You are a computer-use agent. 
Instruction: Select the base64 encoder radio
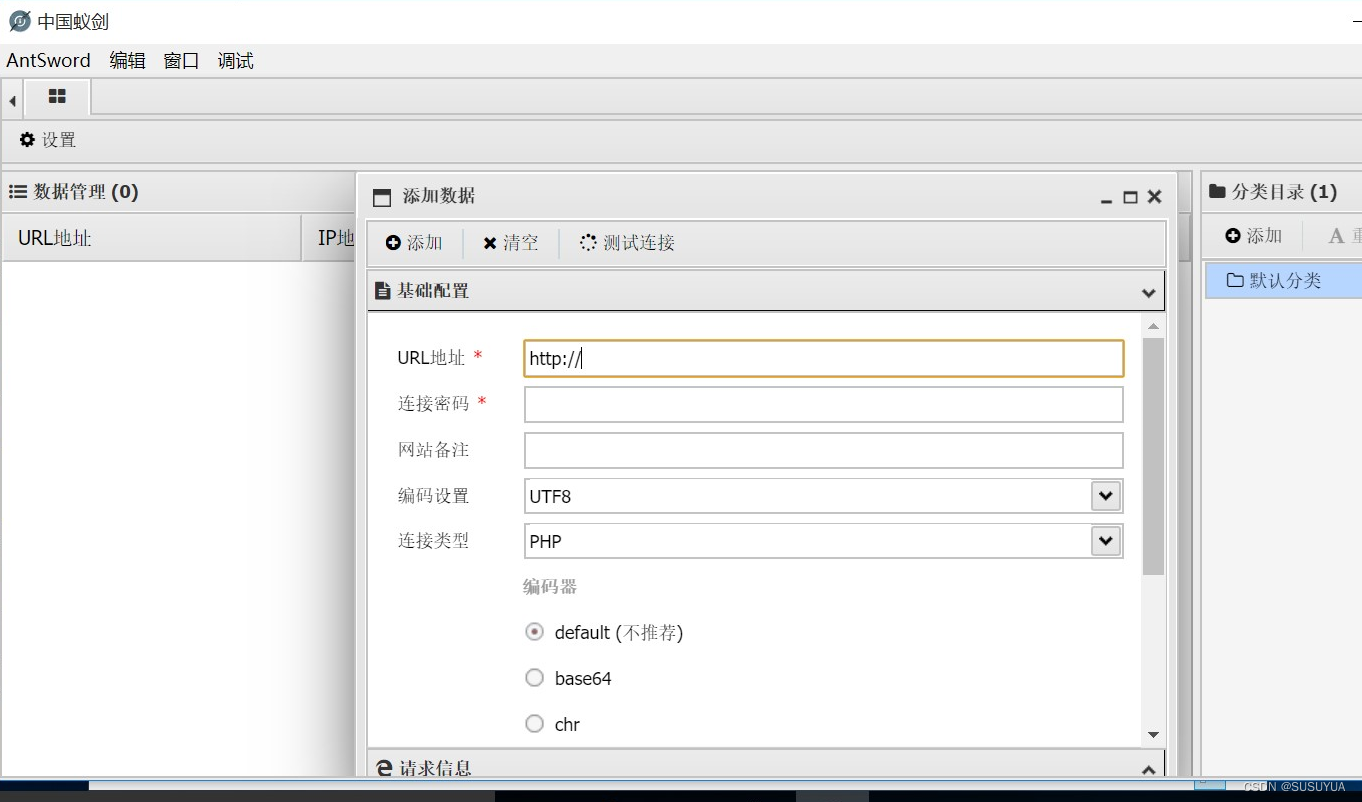[535, 678]
